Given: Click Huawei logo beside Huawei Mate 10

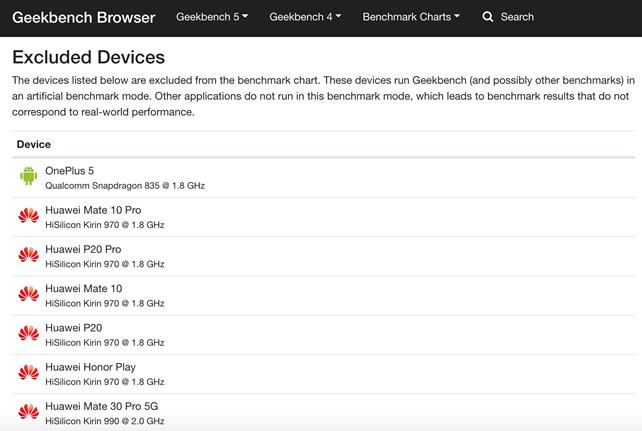Looking at the screenshot, I should (x=28, y=294).
